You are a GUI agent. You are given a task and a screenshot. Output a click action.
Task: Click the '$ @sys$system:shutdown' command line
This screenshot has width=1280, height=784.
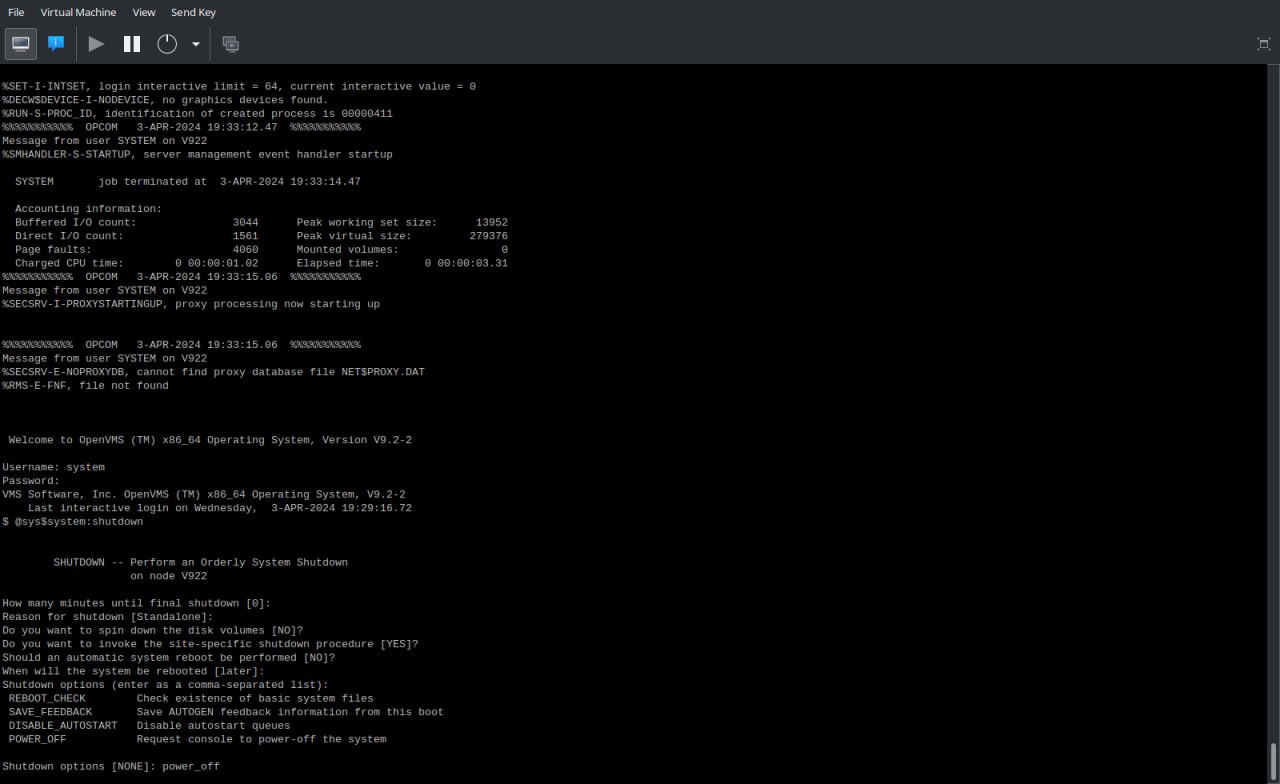tap(73, 522)
